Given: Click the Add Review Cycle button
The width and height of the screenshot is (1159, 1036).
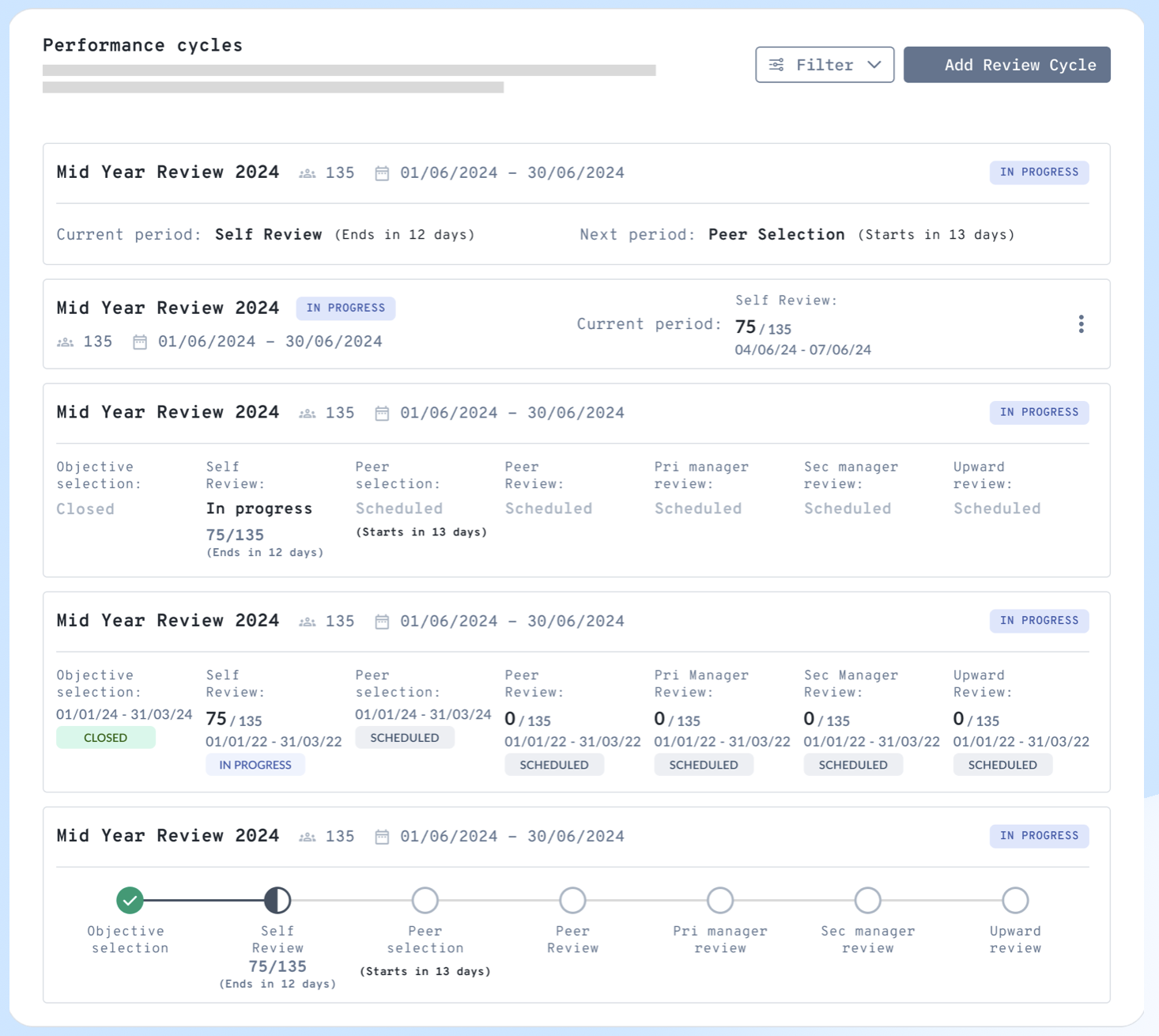Looking at the screenshot, I should coord(1006,65).
